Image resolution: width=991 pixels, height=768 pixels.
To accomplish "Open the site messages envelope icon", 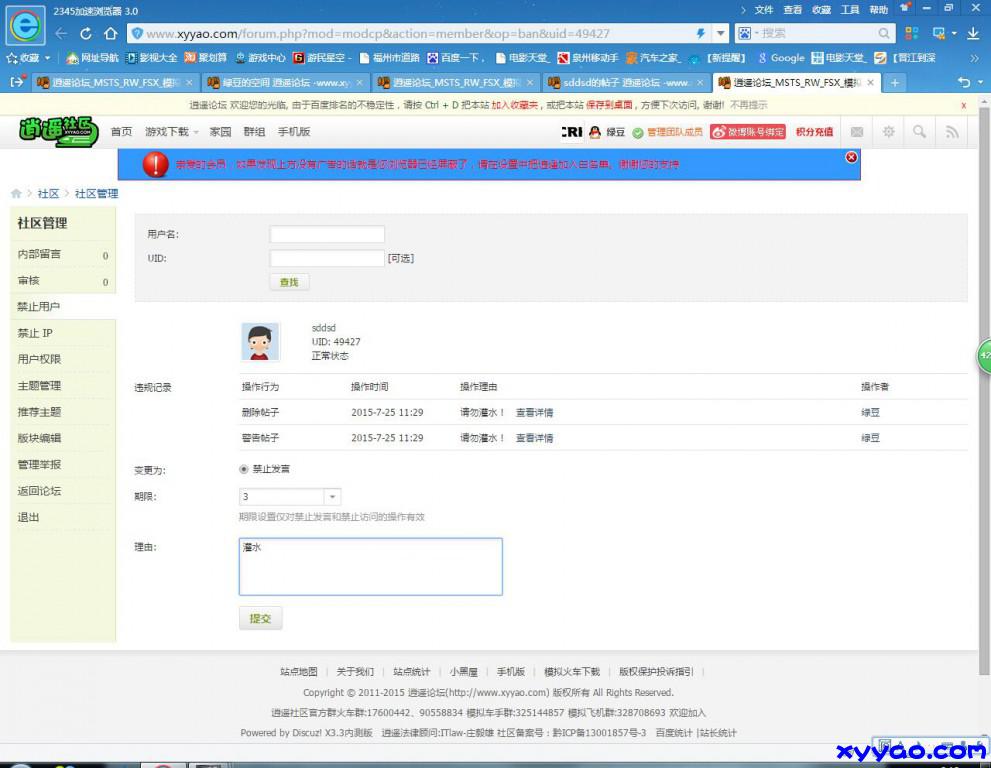I will [x=857, y=132].
